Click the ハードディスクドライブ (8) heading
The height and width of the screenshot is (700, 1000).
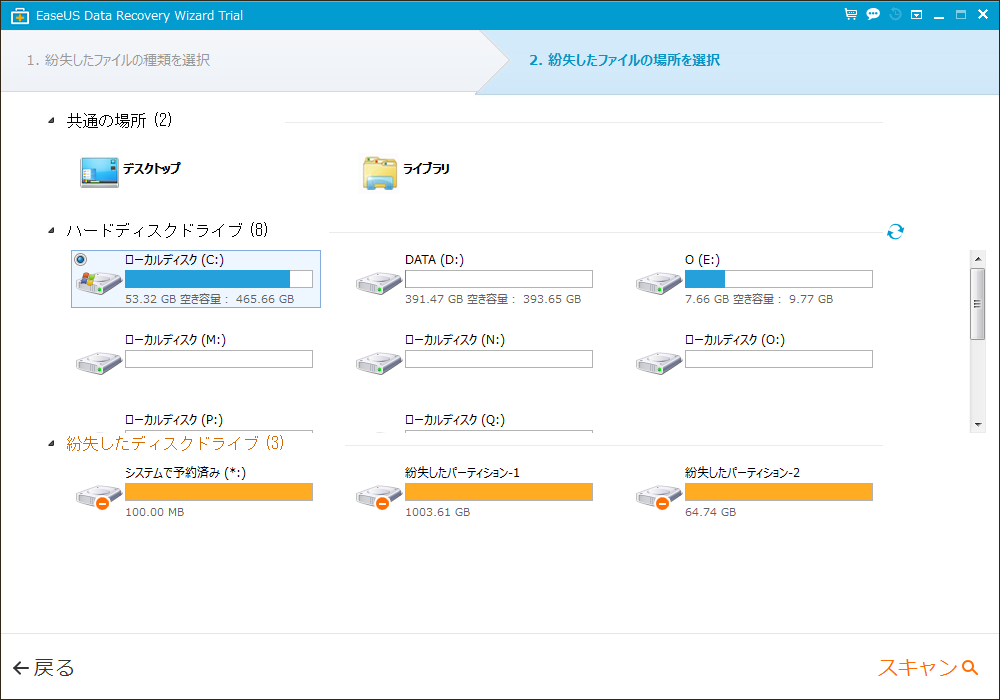(x=167, y=230)
